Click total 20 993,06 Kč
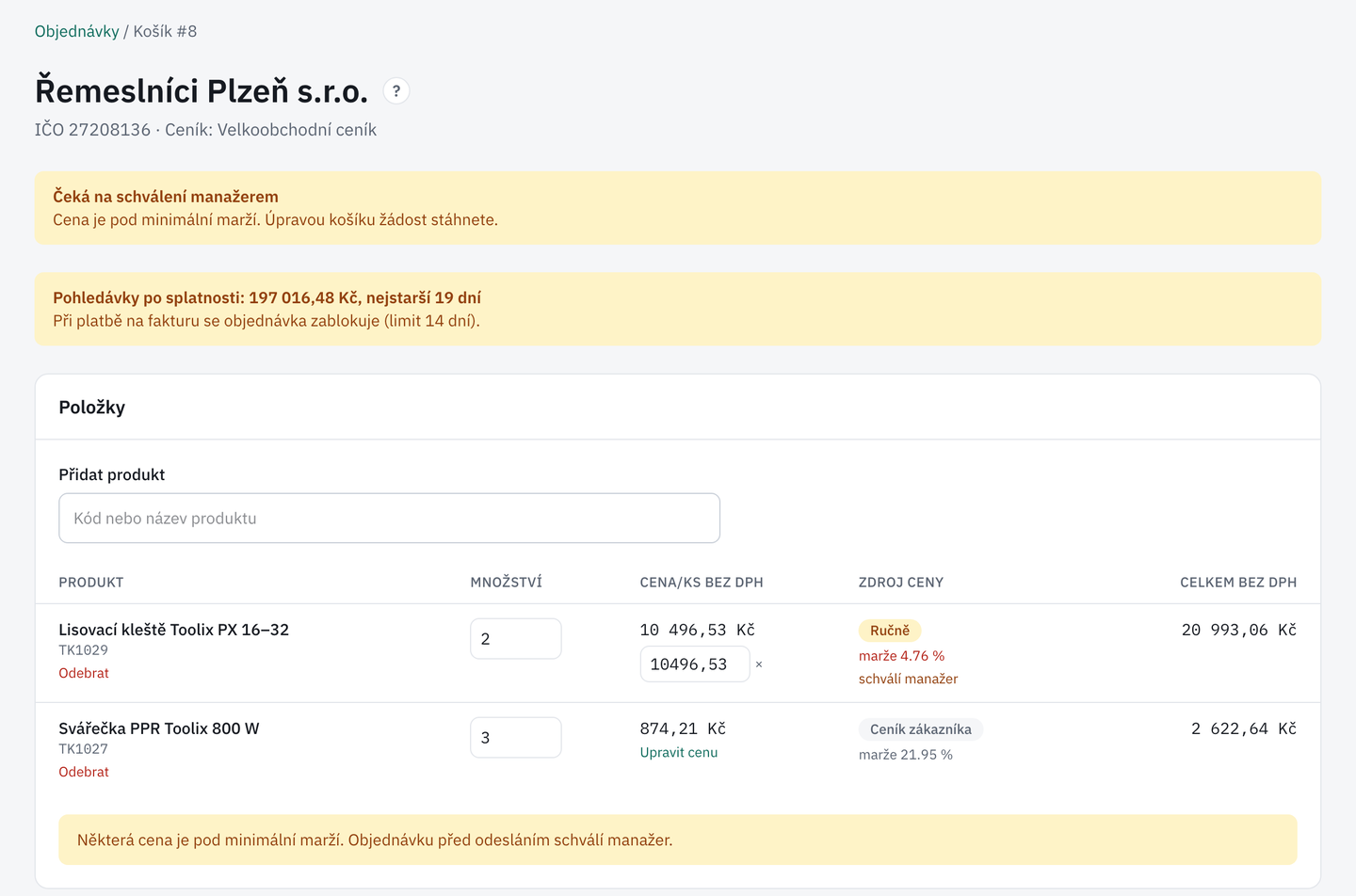Image resolution: width=1356 pixels, height=896 pixels. [x=1239, y=630]
